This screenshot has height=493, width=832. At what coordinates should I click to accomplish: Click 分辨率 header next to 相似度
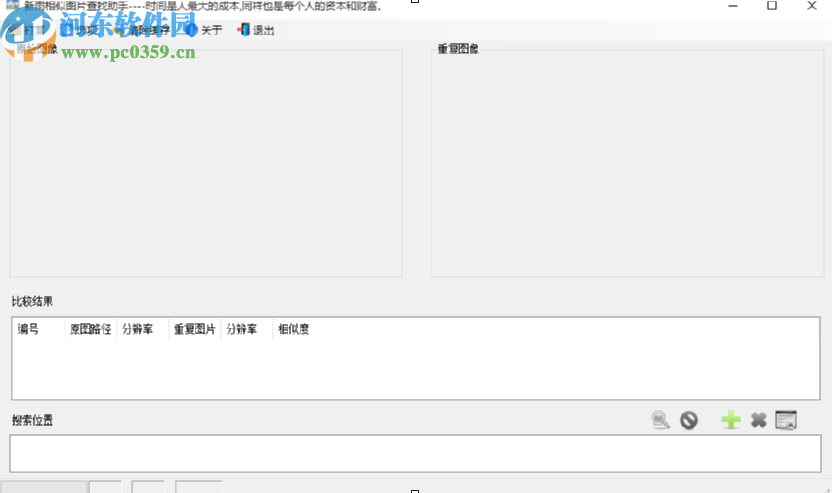pyautogui.click(x=247, y=329)
